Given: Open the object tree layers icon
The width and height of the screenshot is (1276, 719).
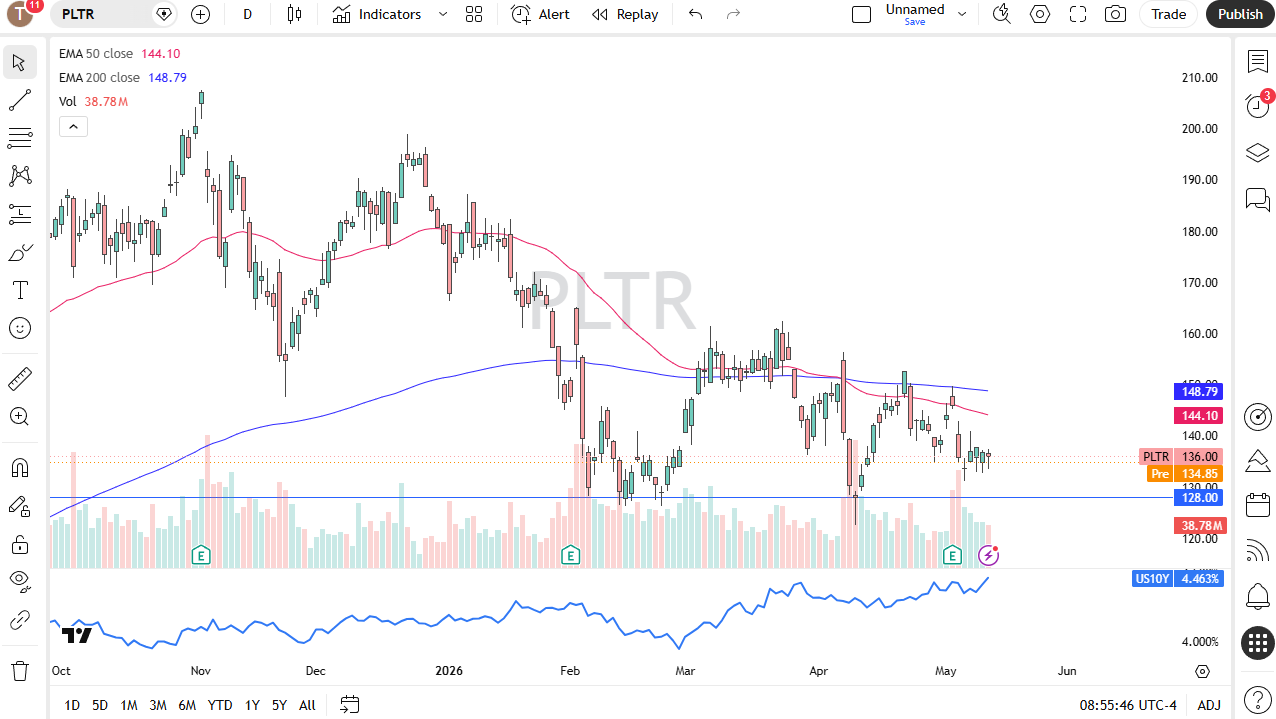Looking at the screenshot, I should coord(1257,153).
